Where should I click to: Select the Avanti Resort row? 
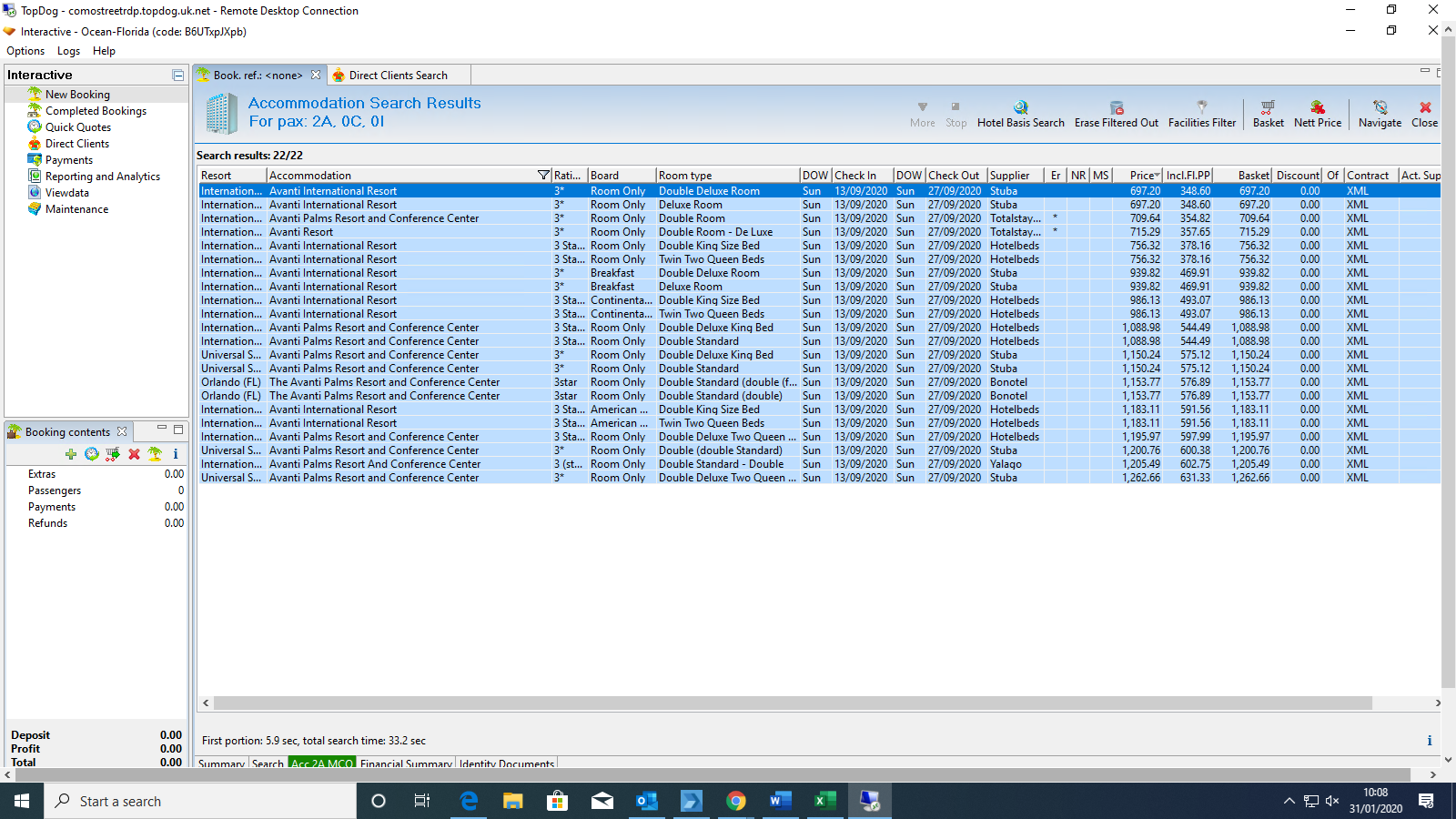click(819, 232)
